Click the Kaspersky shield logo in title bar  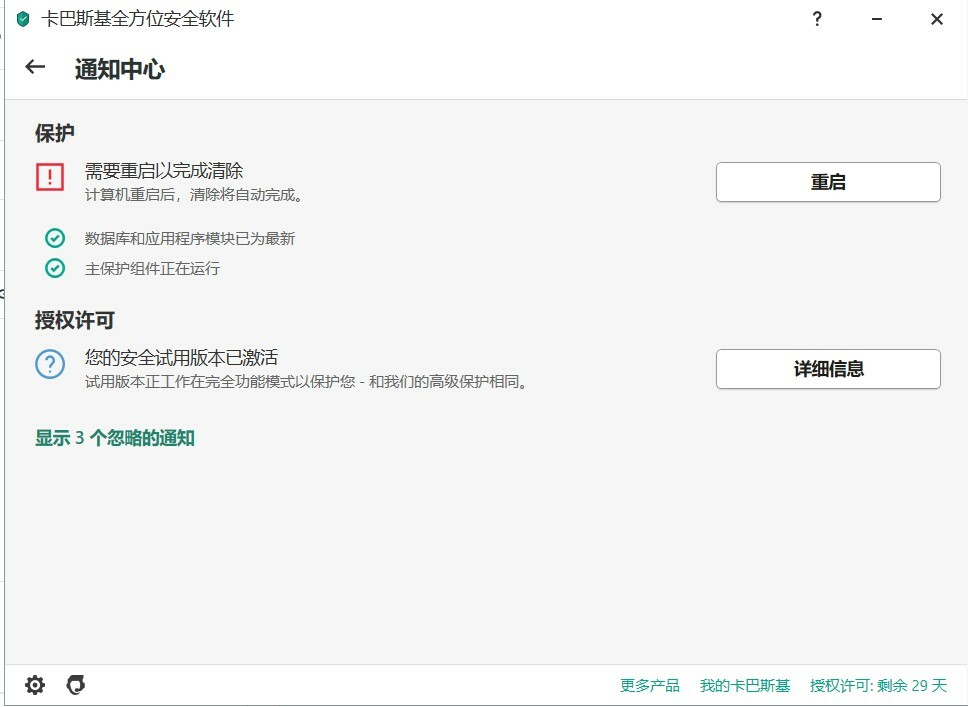[23, 19]
